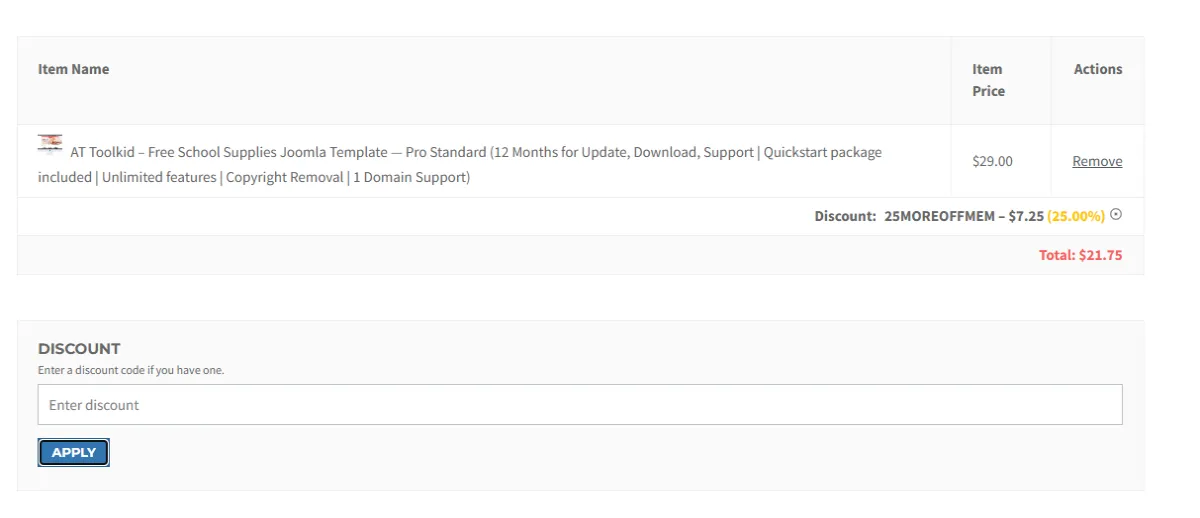Click the 25MOREOFFMEM discount code text
Viewport: 1200px width, 518px height.
click(939, 216)
